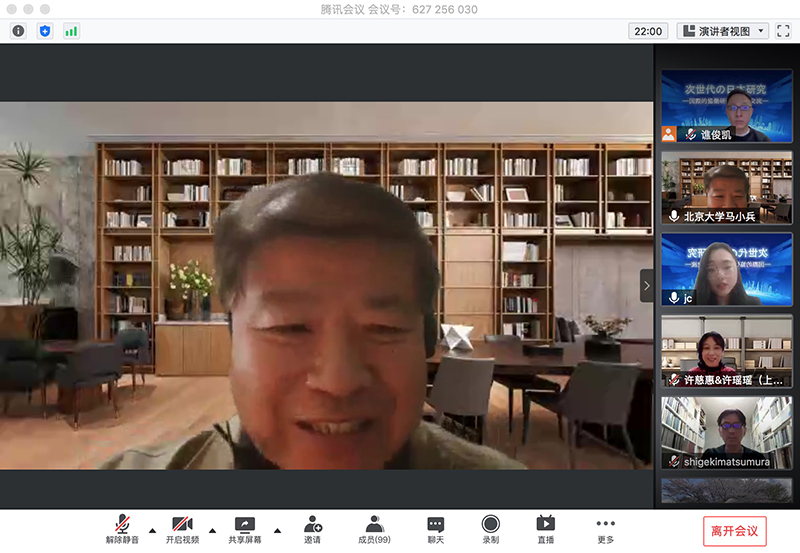The image size is (800, 553).
Task: Open the 演讲者视图 view dropdown
Action: point(722,31)
